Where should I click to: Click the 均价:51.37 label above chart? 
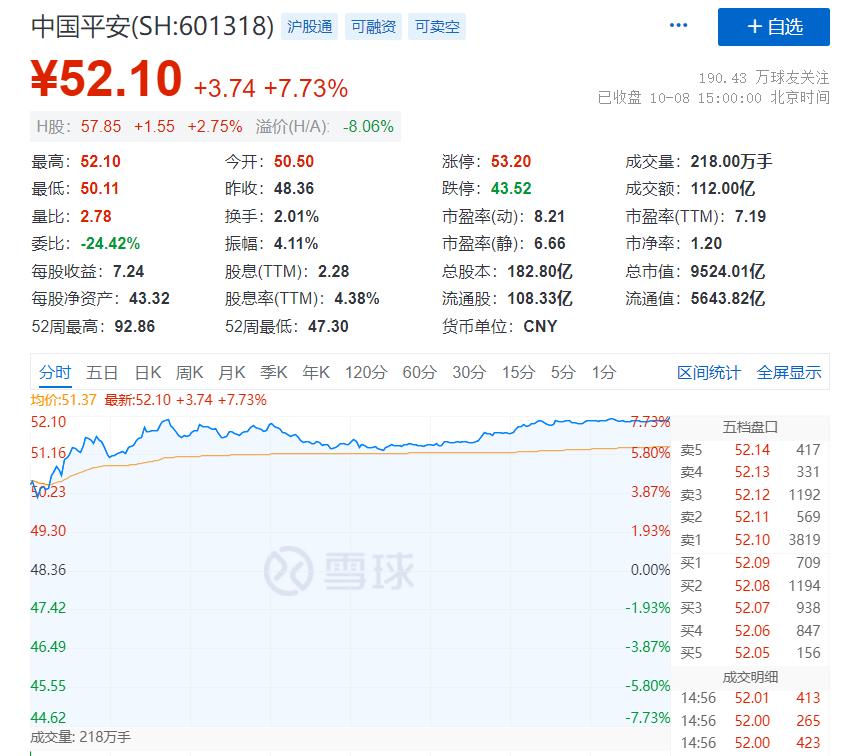pyautogui.click(x=63, y=400)
